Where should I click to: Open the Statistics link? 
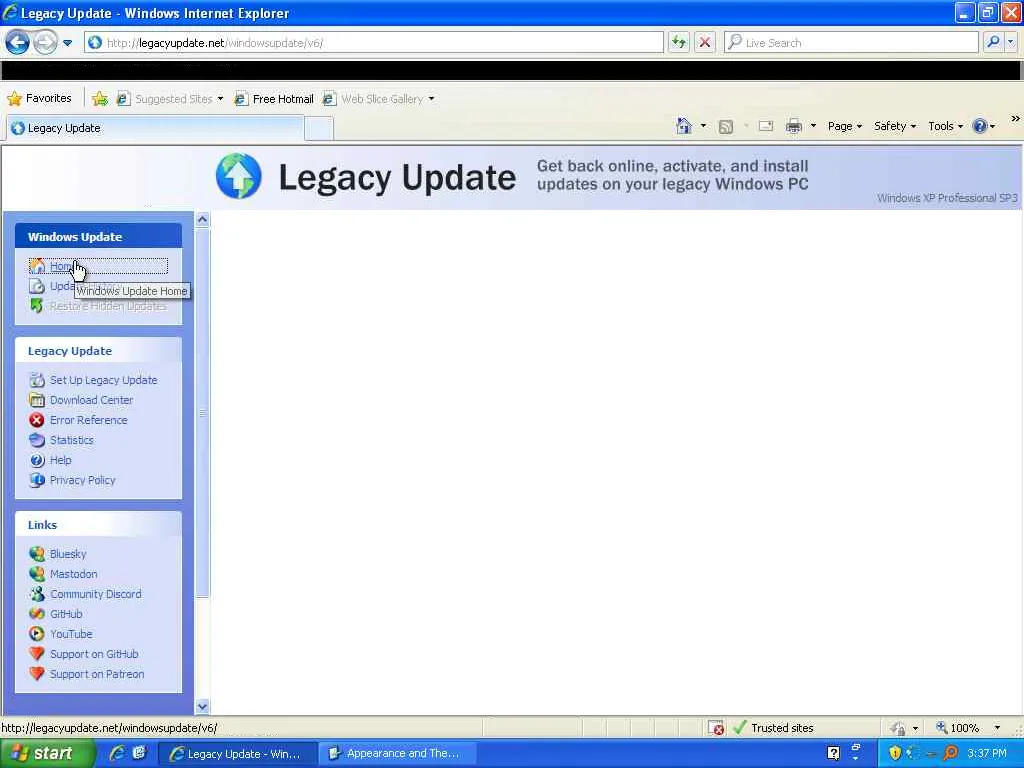pyautogui.click(x=72, y=440)
